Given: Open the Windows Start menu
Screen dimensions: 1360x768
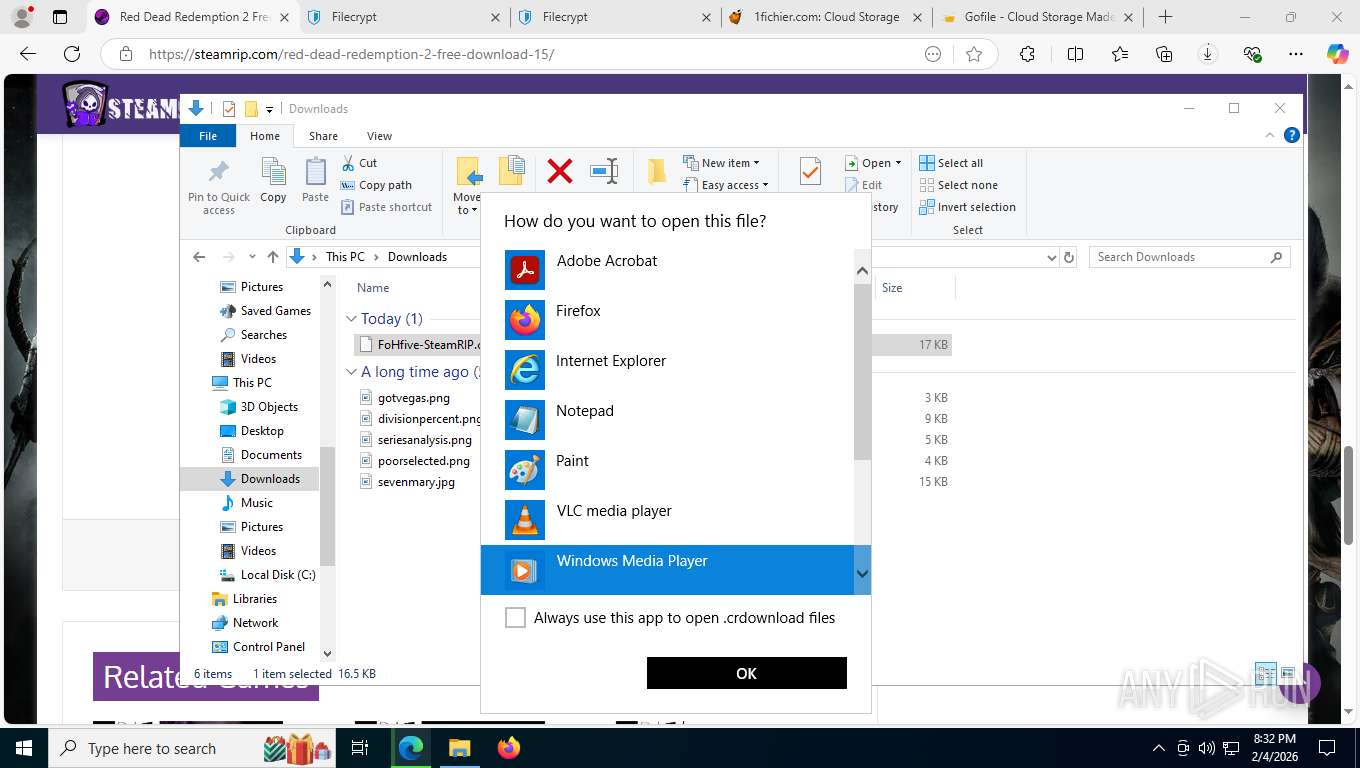Looking at the screenshot, I should pyautogui.click(x=23, y=747).
